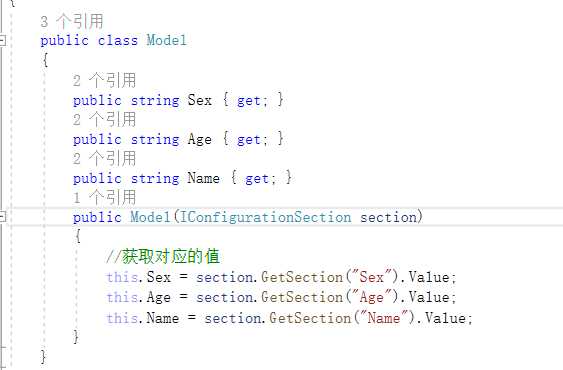Click the "Sex" string literal
This screenshot has width=563, height=370.
[372, 277]
